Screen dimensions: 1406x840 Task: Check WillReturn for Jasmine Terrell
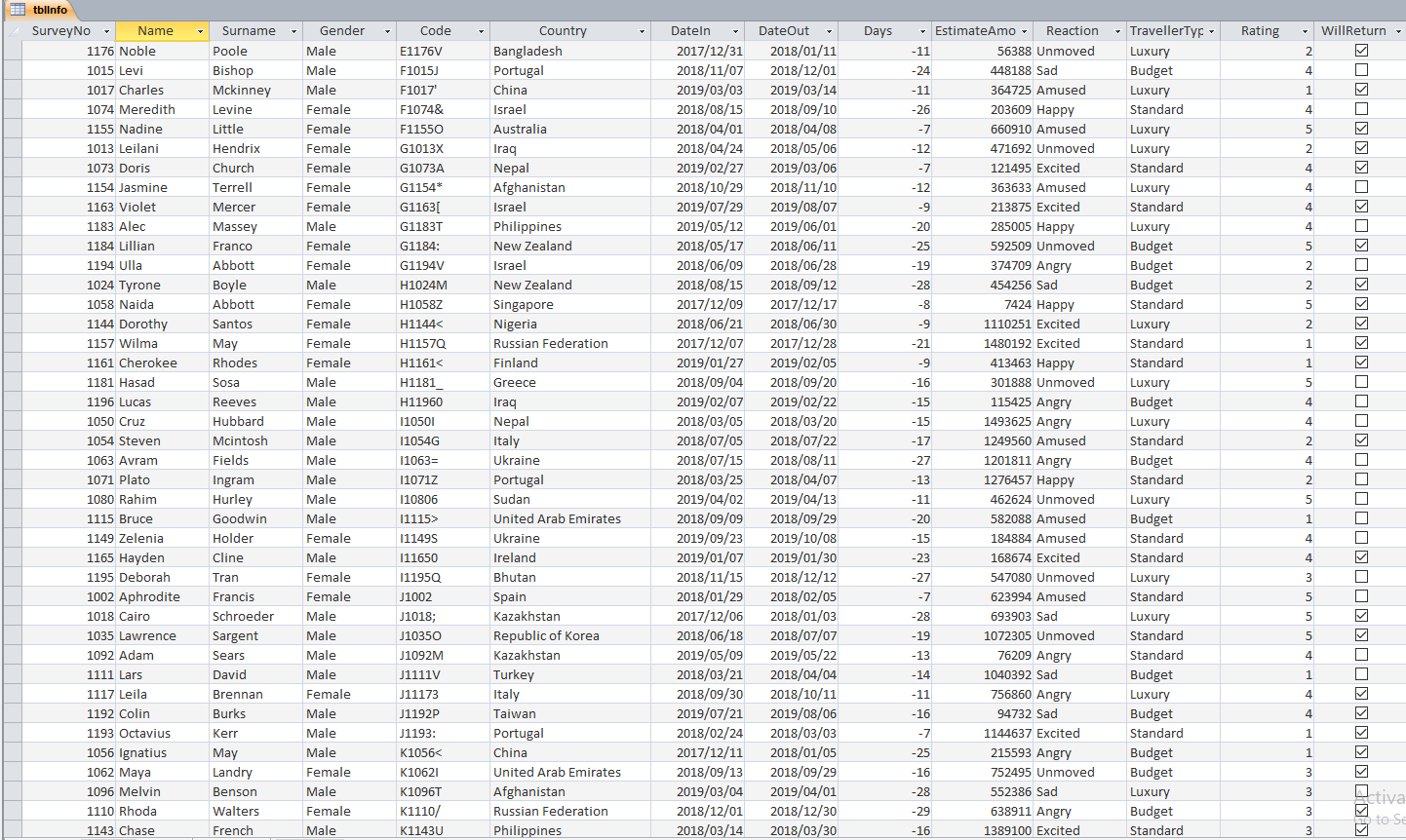[1361, 187]
